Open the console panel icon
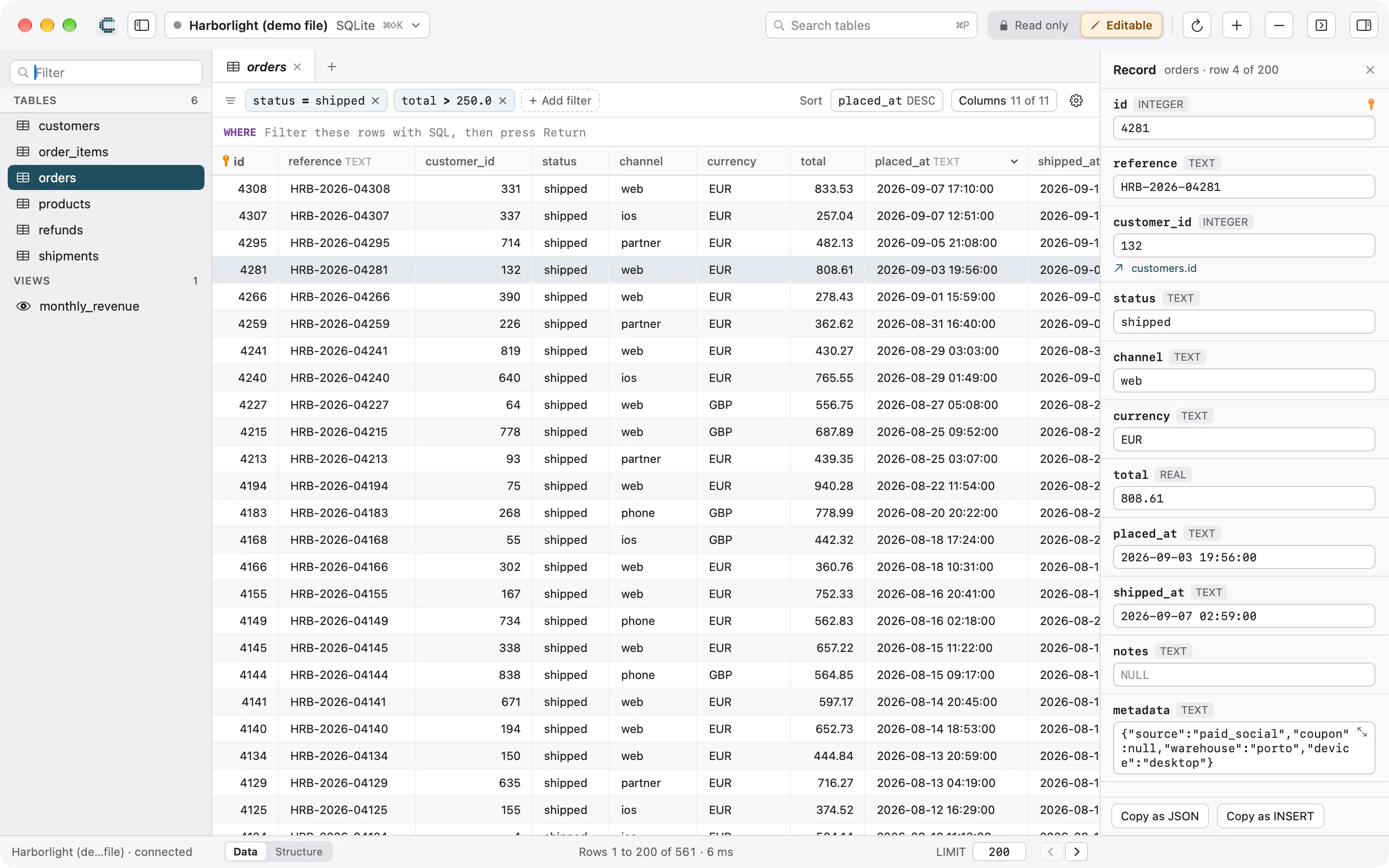1389x868 pixels. pos(1321,25)
